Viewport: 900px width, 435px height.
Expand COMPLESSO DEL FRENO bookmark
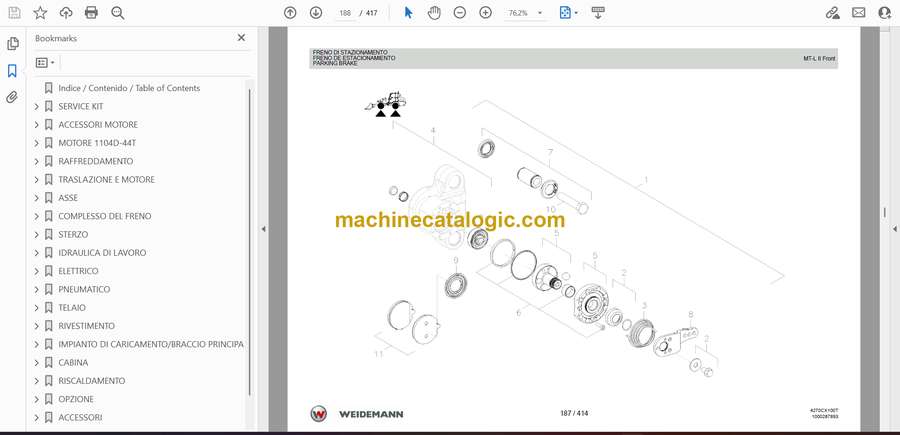(37, 216)
